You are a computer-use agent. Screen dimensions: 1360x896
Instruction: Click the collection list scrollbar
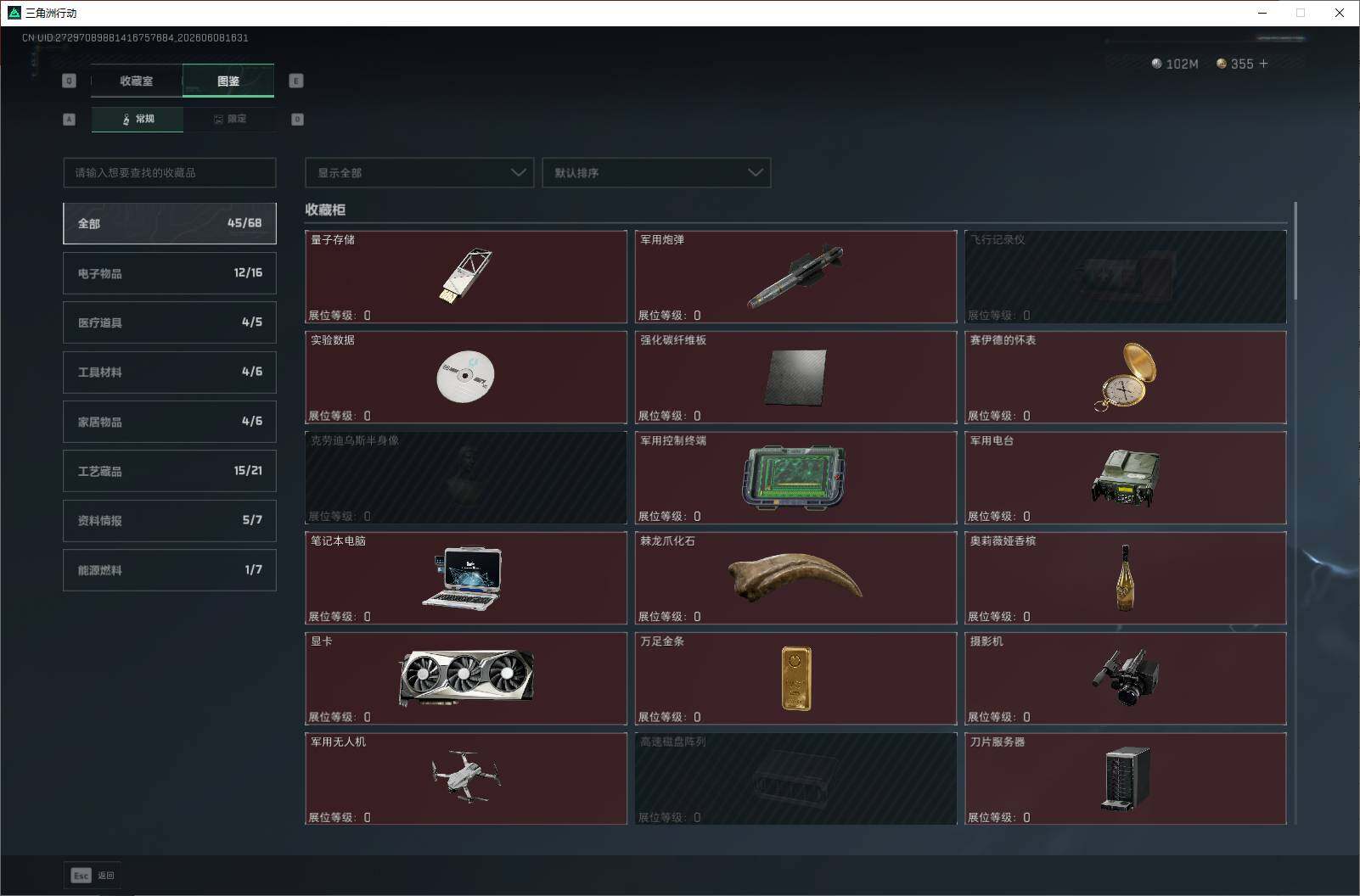1295,250
